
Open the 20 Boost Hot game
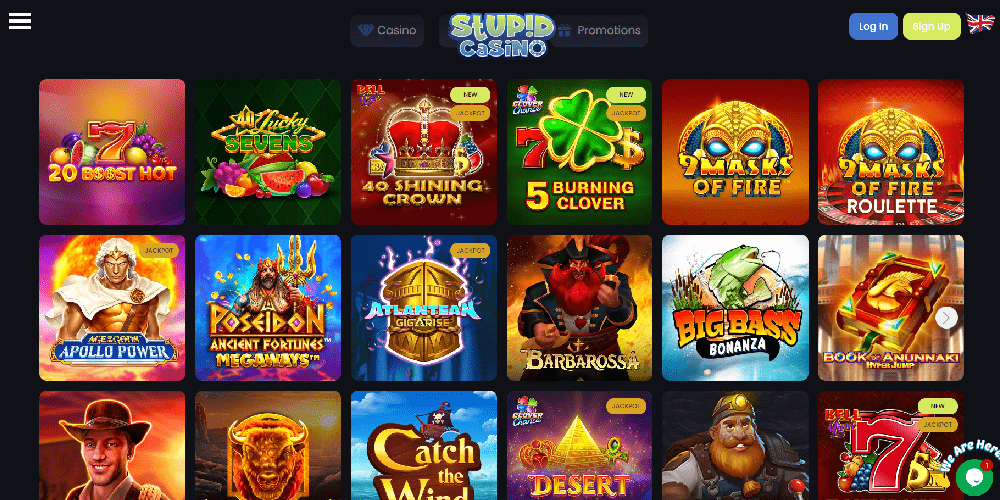112,152
